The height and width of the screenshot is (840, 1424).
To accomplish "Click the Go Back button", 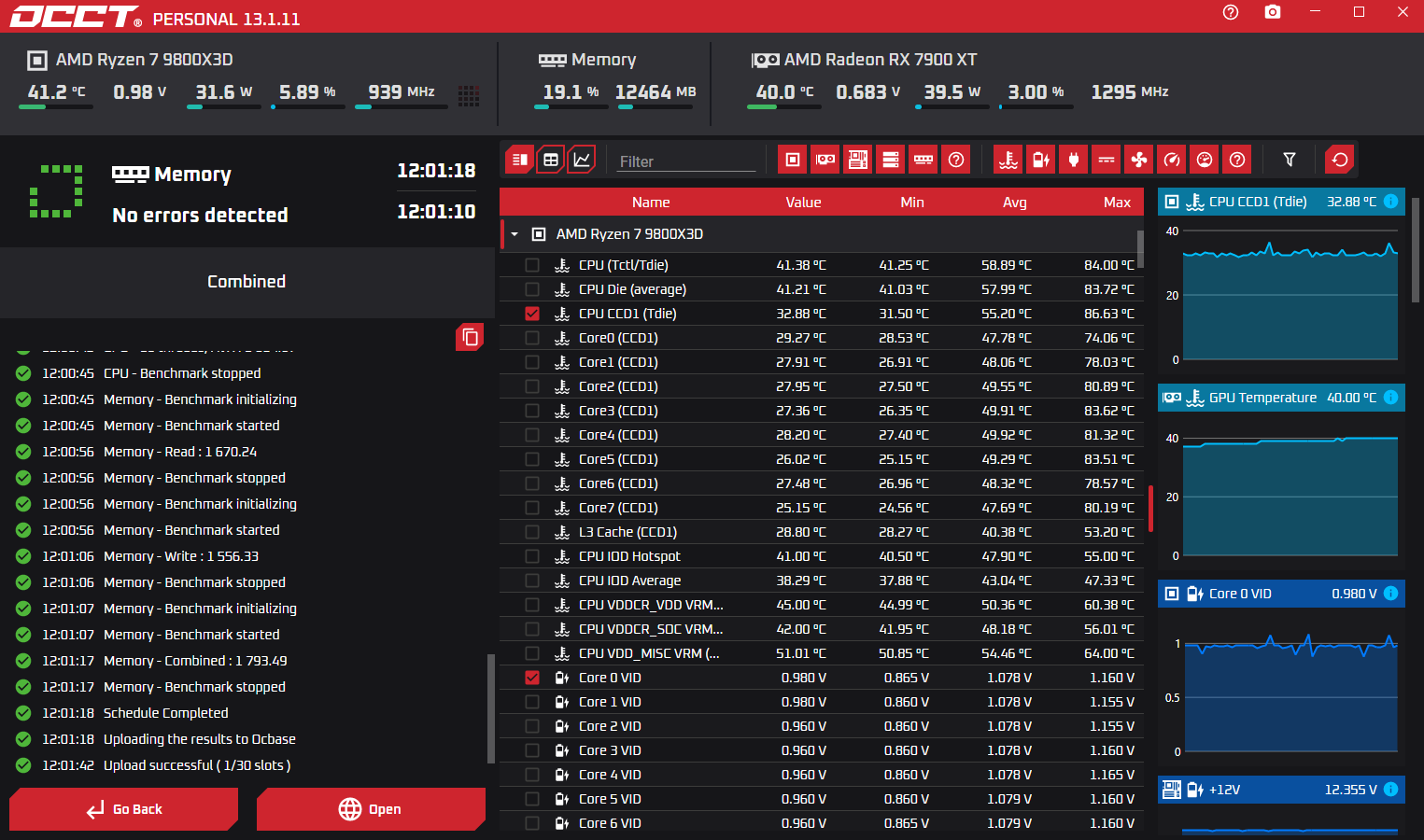I will [x=123, y=809].
